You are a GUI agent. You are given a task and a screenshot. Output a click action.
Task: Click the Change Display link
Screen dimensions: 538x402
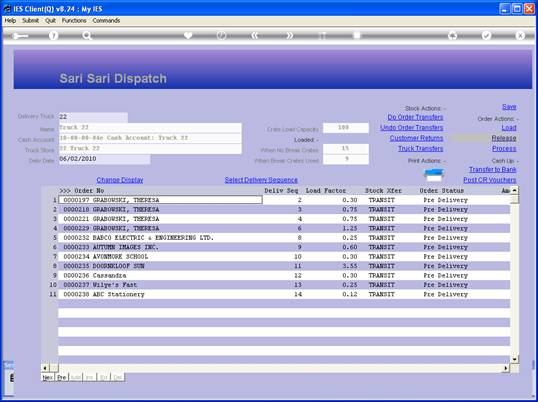point(120,180)
